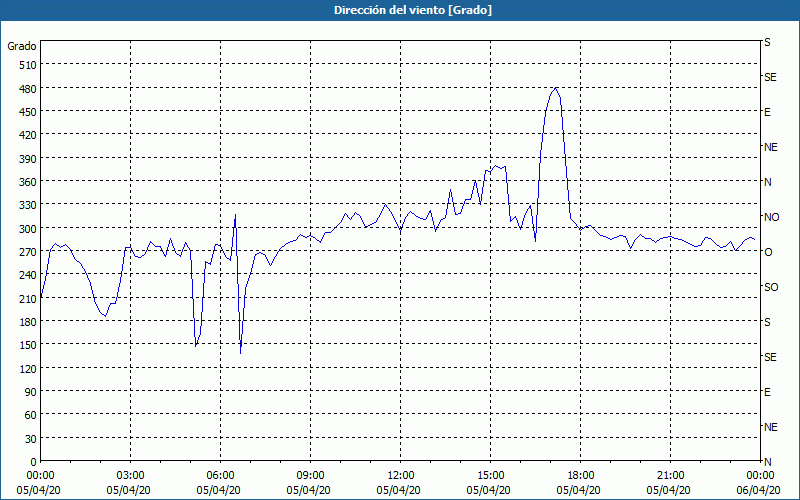The width and height of the screenshot is (800, 500).
Task: Pick the '12:00' x-axis label
Action: click(x=401, y=476)
